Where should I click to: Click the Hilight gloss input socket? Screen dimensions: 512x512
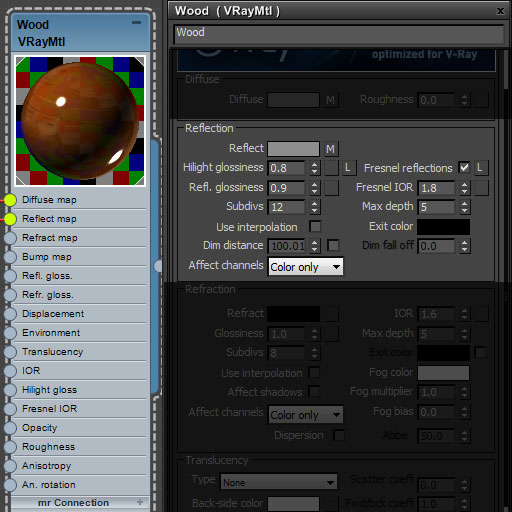click(x=10, y=390)
